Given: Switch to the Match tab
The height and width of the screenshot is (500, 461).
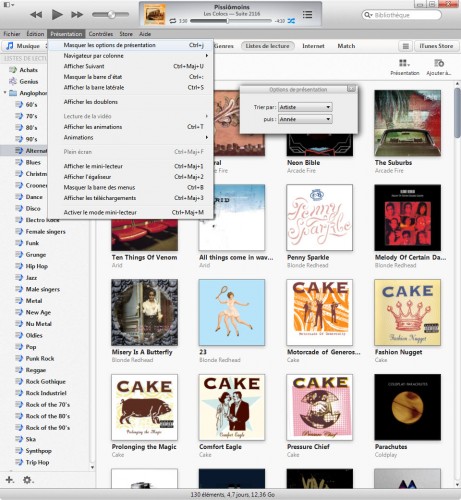Looking at the screenshot, I should pos(346,46).
